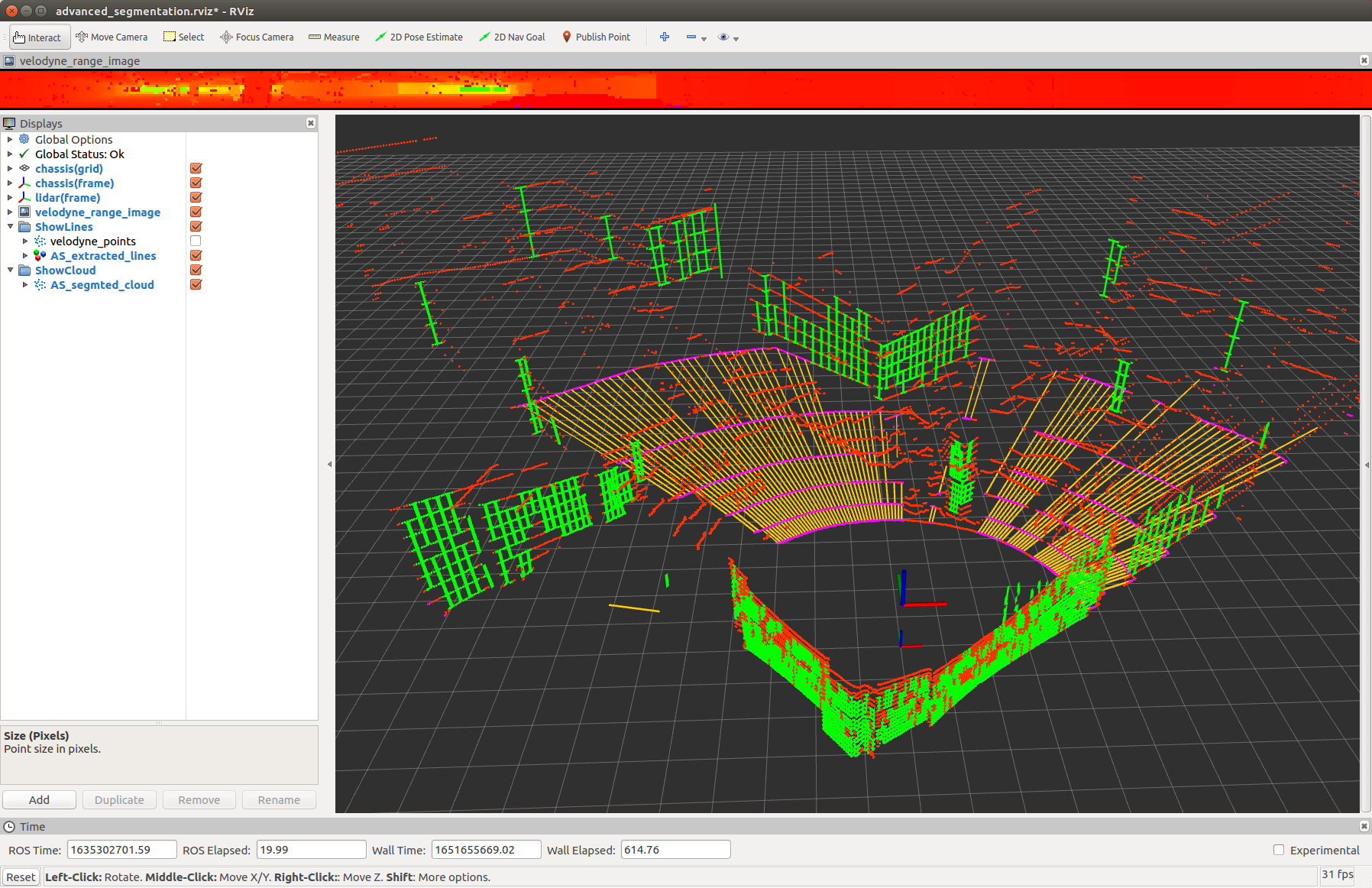Expand right panel with arrow handle

(1367, 464)
